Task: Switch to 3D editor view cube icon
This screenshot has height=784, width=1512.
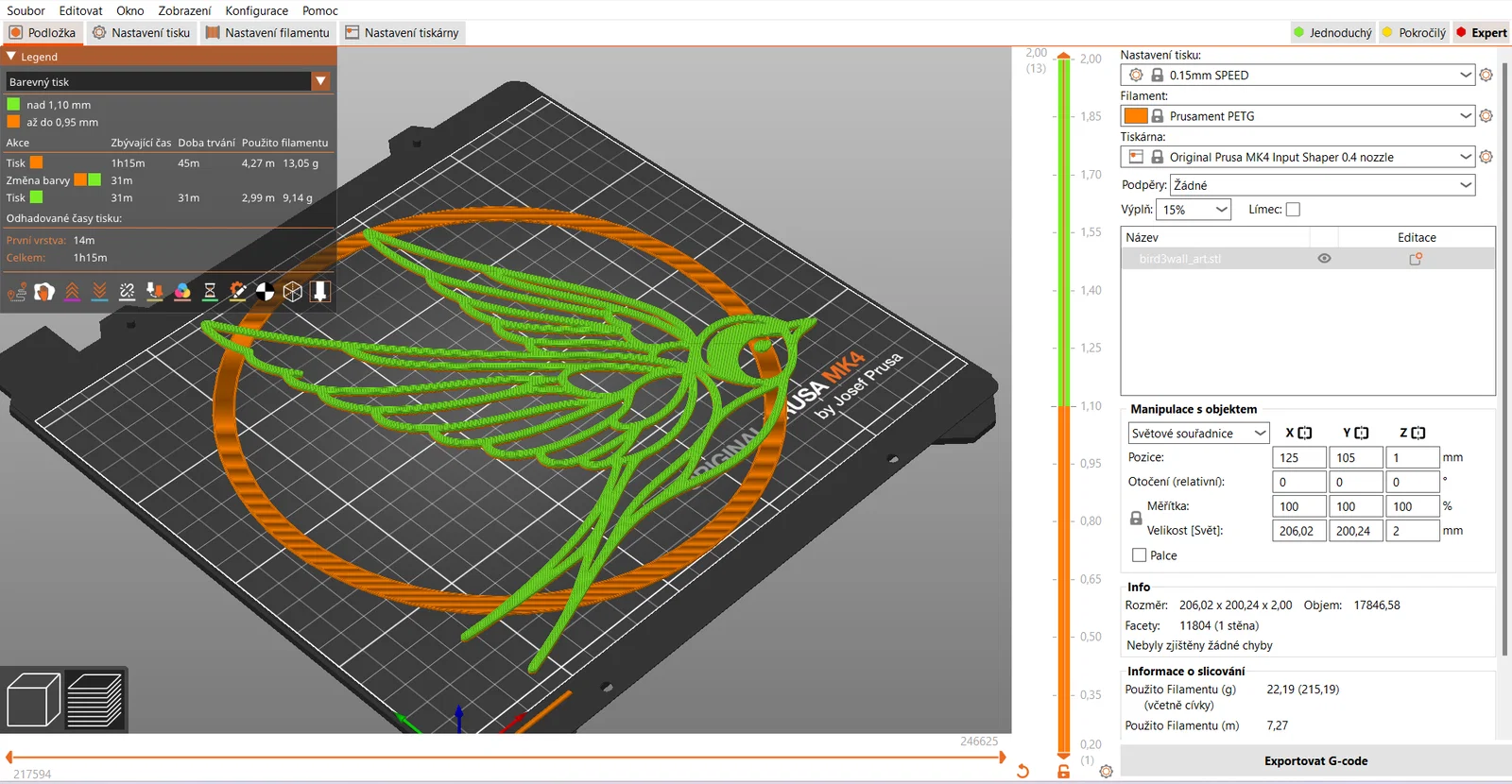Action: click(x=33, y=700)
